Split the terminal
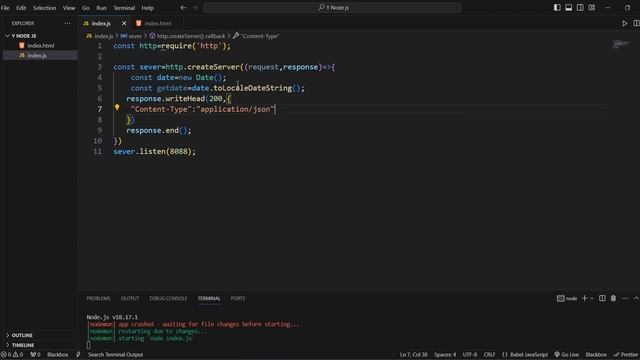640x360 pixels. click(x=602, y=299)
